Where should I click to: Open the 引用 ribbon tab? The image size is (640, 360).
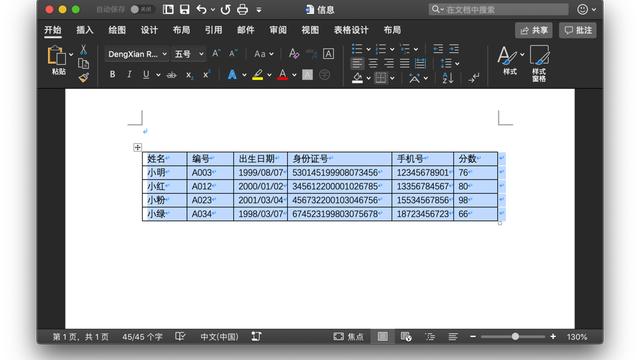tap(213, 30)
